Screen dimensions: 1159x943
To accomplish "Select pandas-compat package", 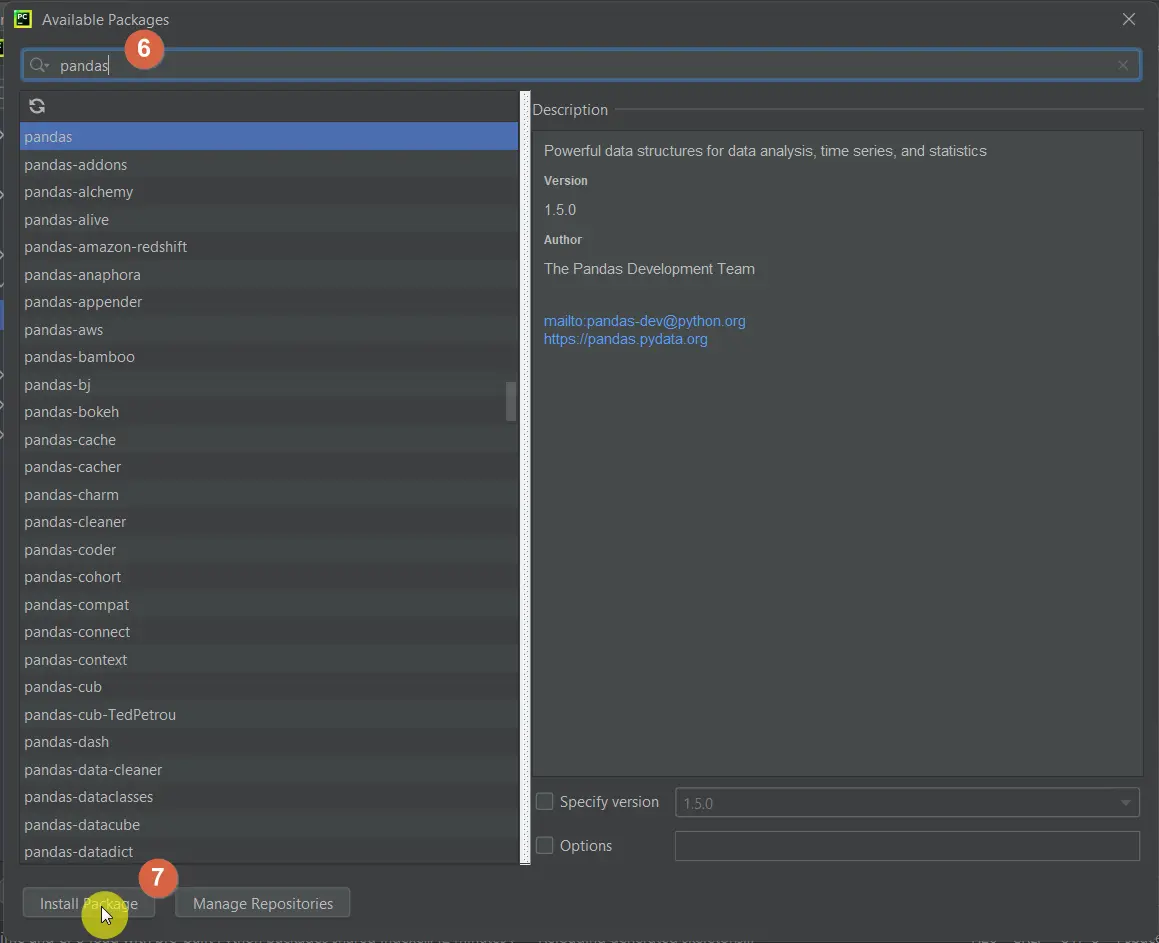I will [x=269, y=605].
